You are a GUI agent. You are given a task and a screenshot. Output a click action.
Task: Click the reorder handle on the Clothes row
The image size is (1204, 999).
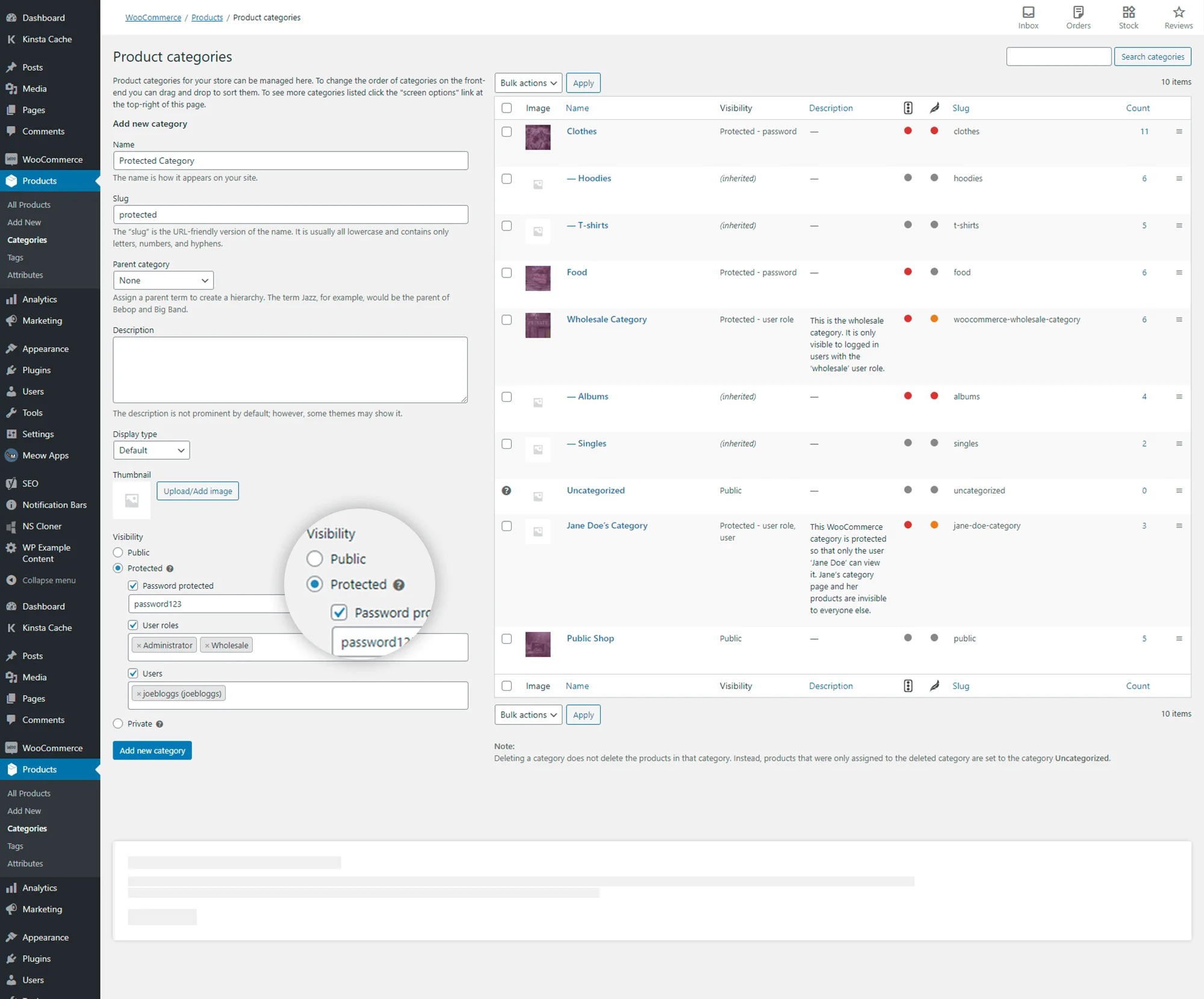pyautogui.click(x=1179, y=131)
